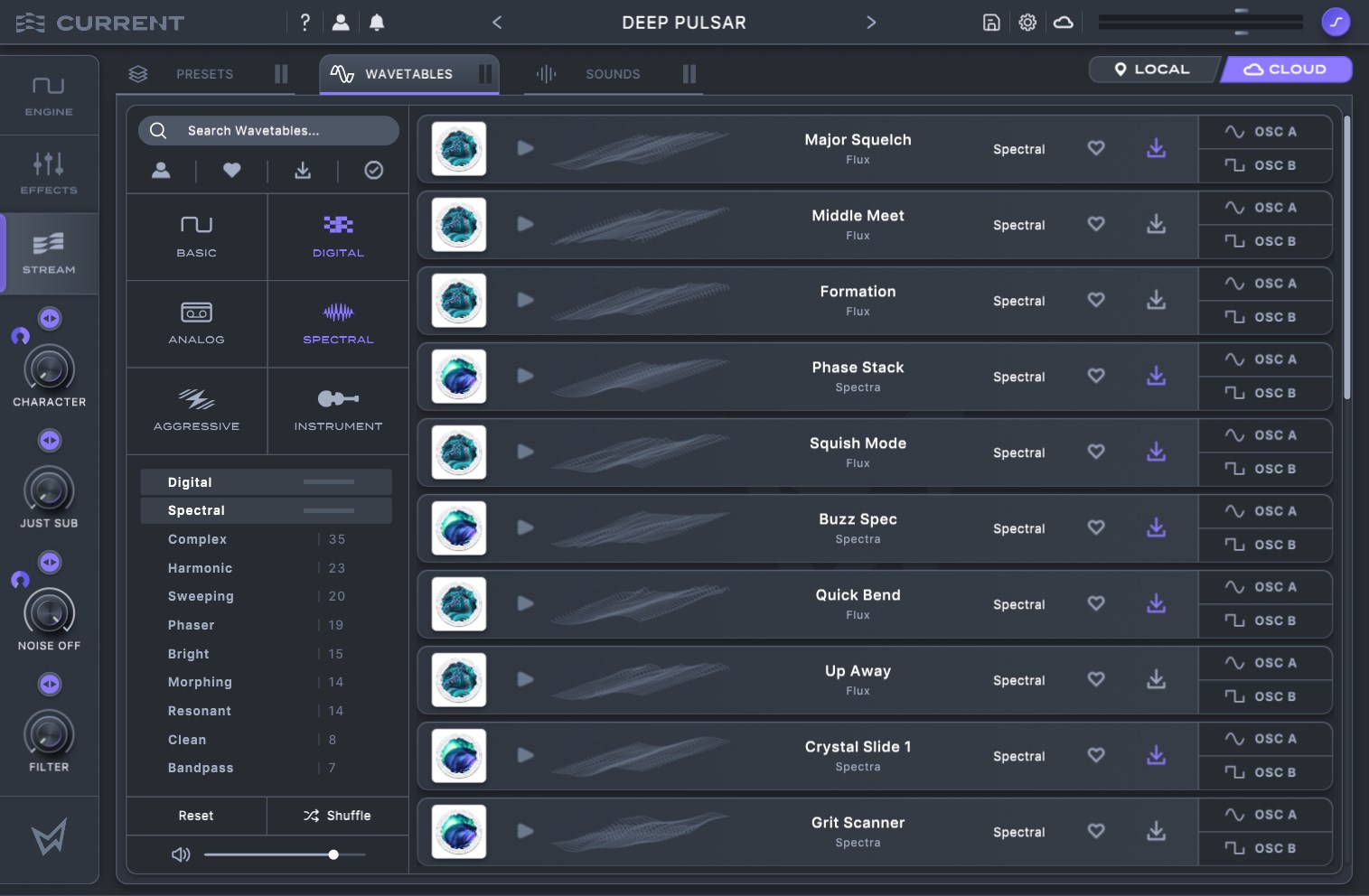Open the notifications bell
This screenshot has height=896, width=1369.
tap(377, 23)
